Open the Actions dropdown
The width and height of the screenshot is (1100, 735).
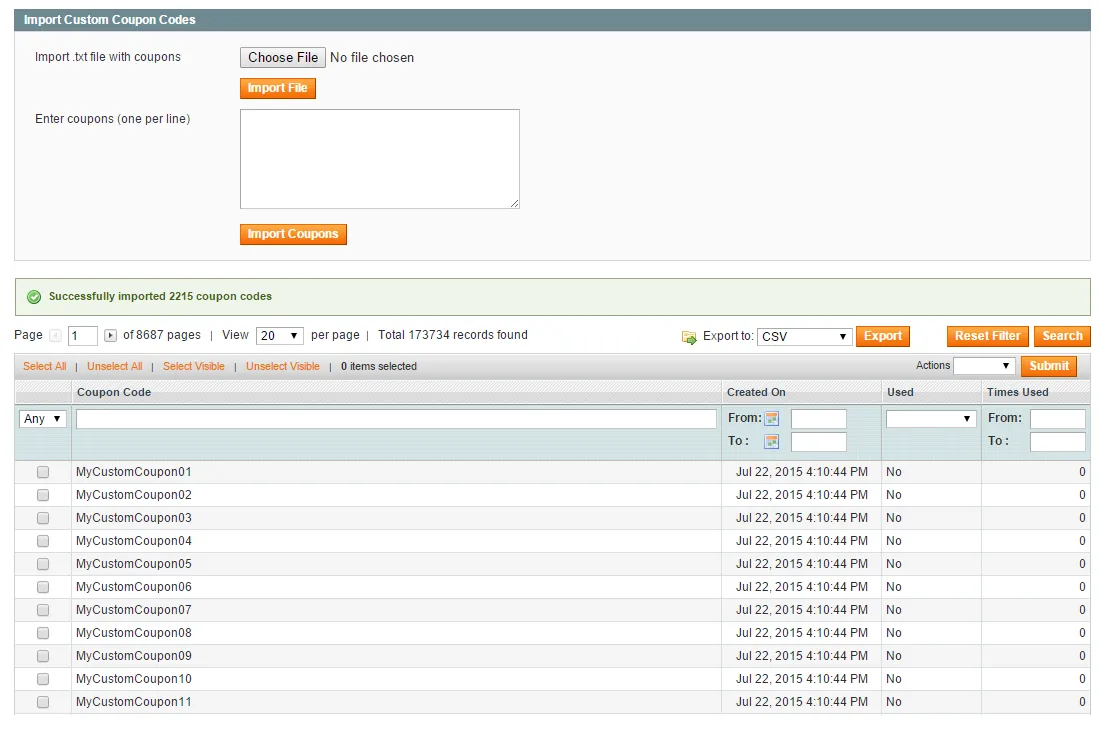click(x=984, y=365)
